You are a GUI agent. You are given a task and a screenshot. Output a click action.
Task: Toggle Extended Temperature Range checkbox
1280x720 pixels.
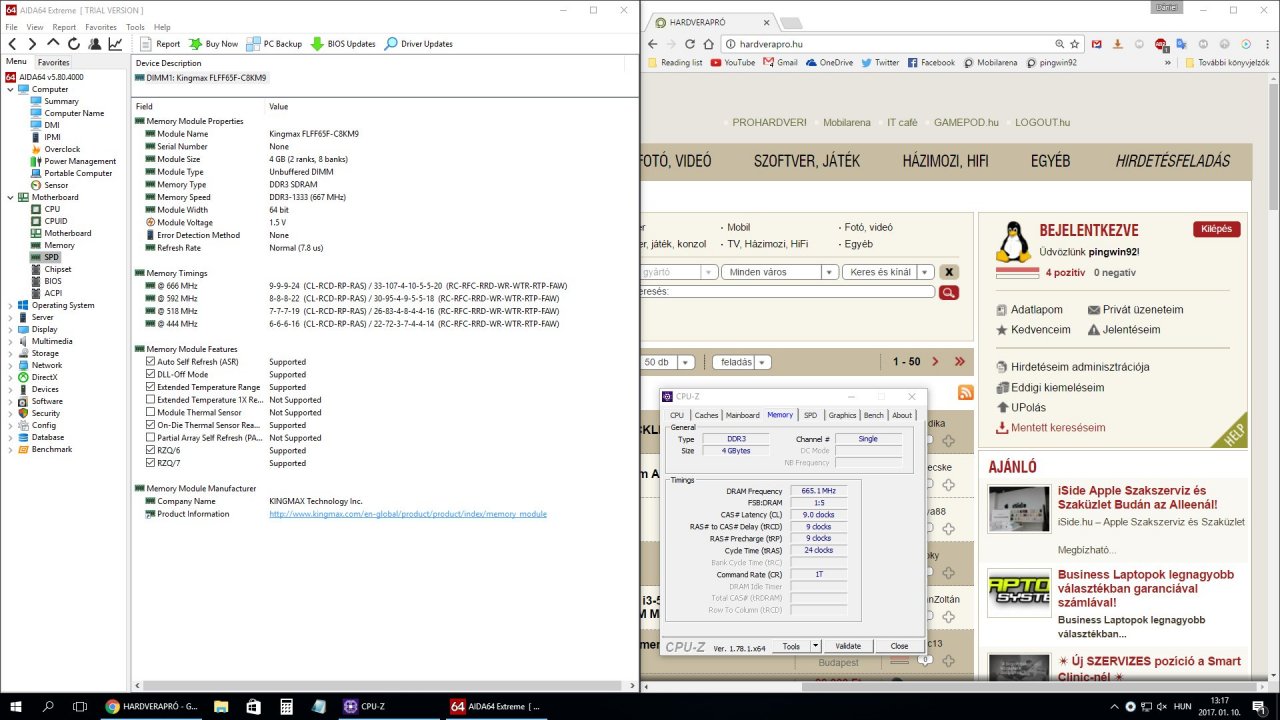151,387
